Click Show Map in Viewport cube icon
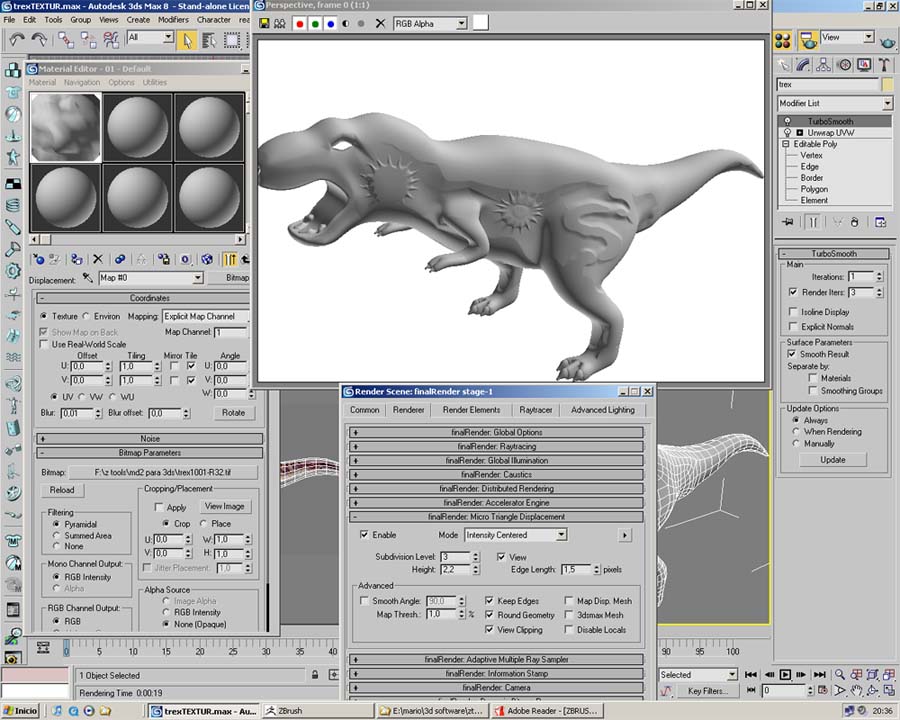The image size is (900, 720). (207, 260)
